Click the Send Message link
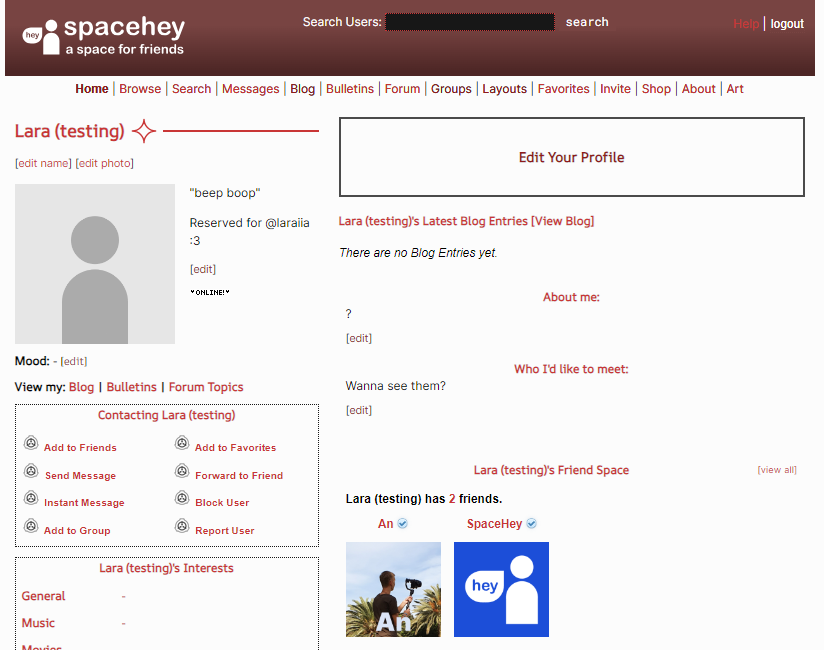The height and width of the screenshot is (650, 824). click(x=80, y=476)
